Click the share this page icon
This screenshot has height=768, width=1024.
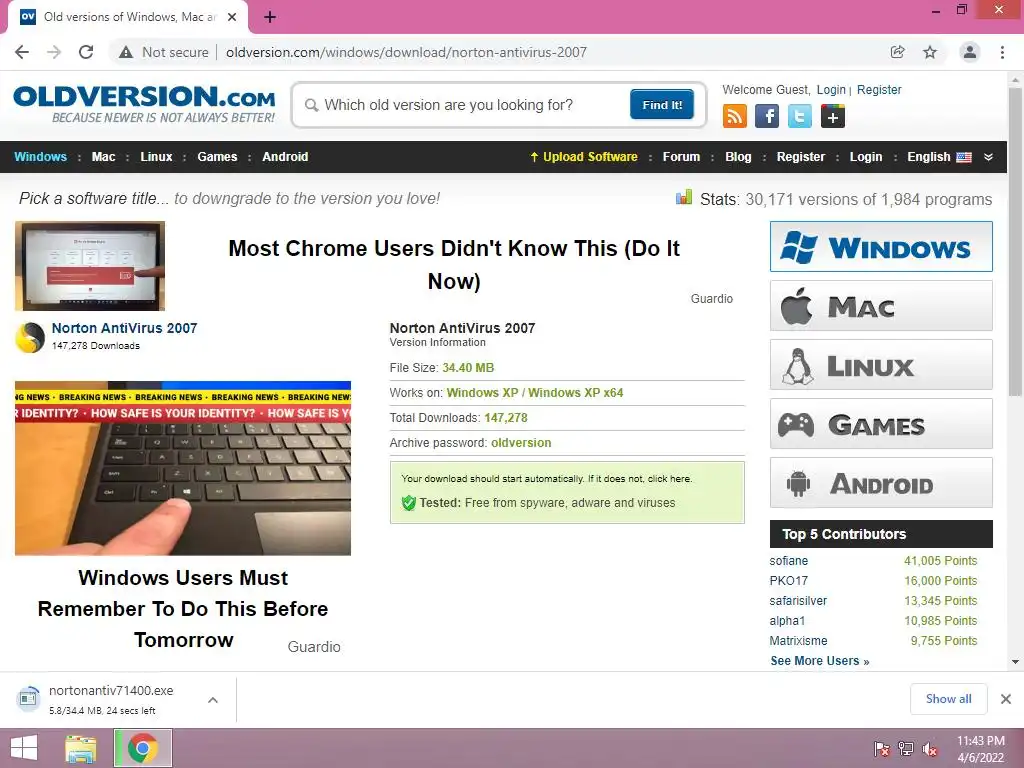[897, 52]
